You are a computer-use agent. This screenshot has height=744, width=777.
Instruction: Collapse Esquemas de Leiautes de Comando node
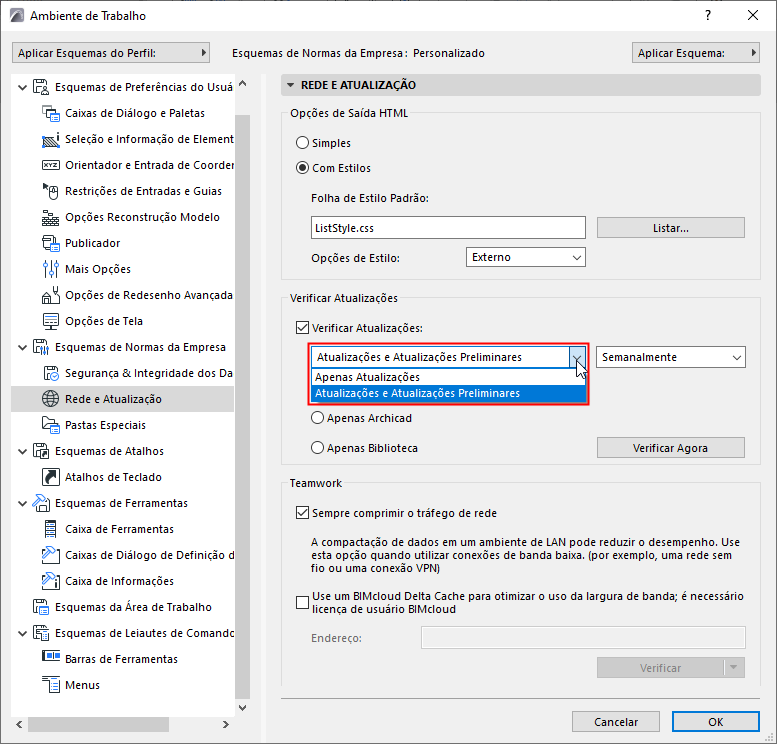pyautogui.click(x=22, y=633)
